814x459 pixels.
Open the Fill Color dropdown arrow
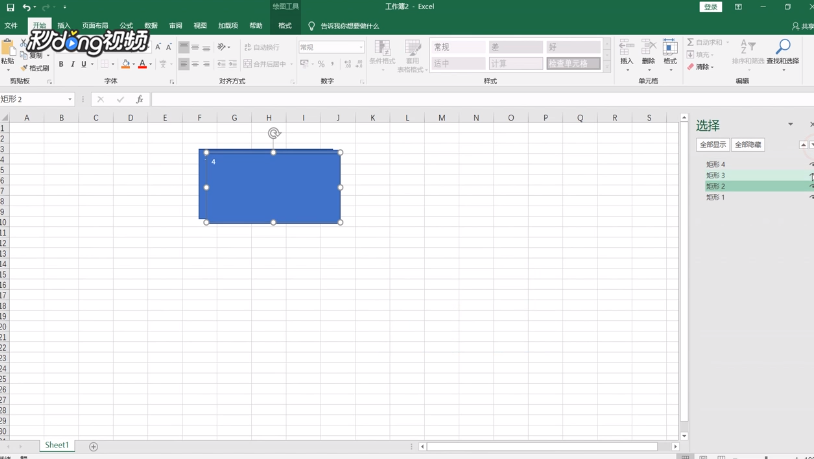pos(133,64)
